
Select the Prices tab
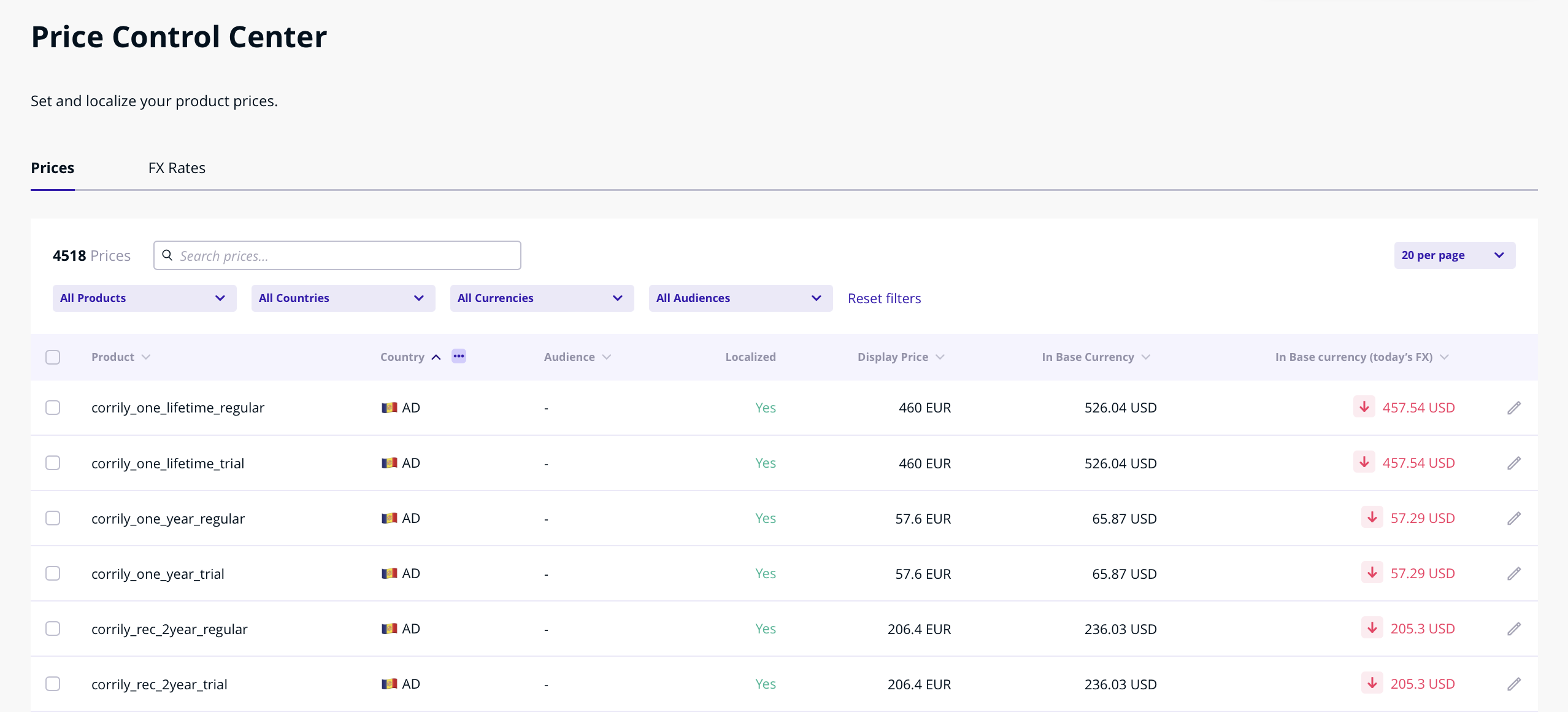[x=53, y=168]
